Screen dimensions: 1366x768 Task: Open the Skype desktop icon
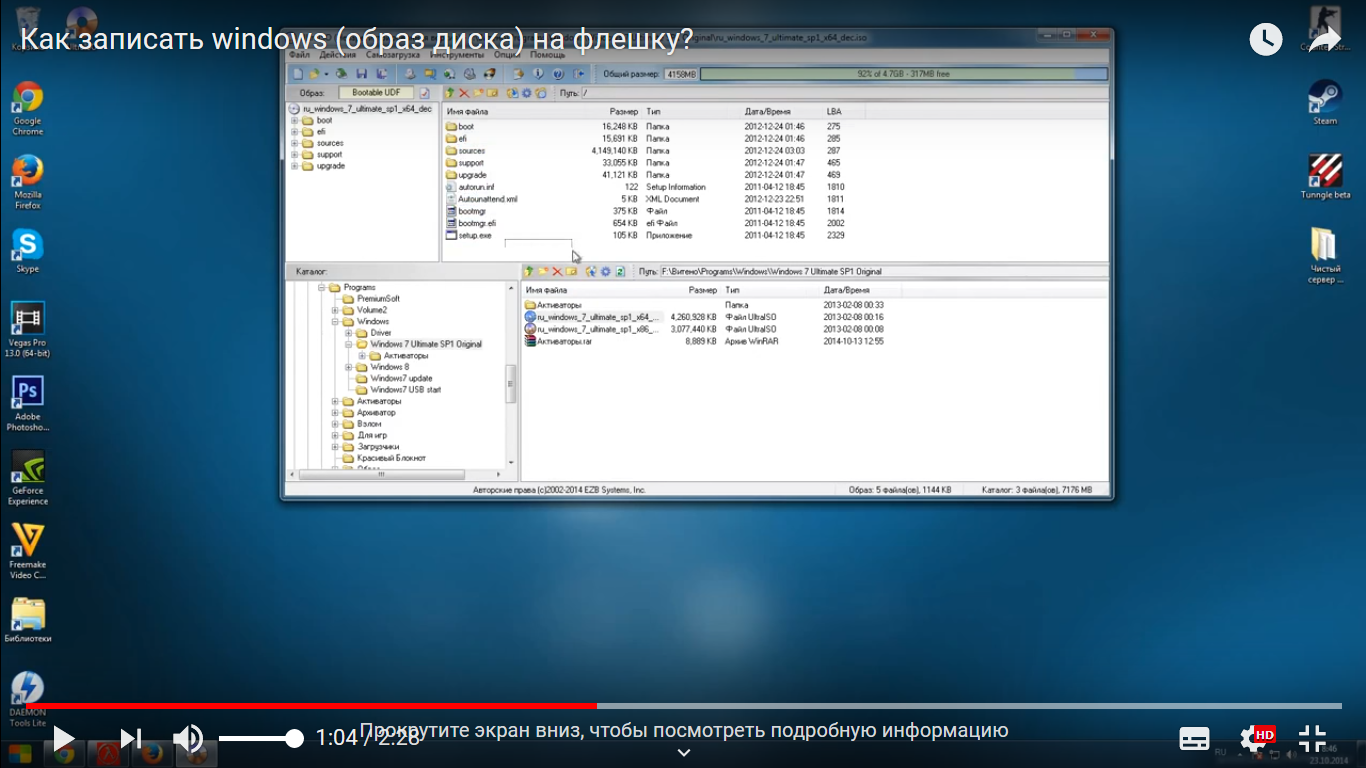28,251
